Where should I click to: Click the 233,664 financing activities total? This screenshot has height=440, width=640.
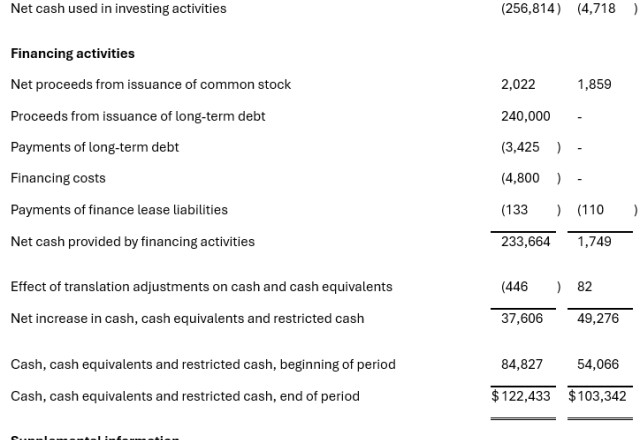click(526, 242)
